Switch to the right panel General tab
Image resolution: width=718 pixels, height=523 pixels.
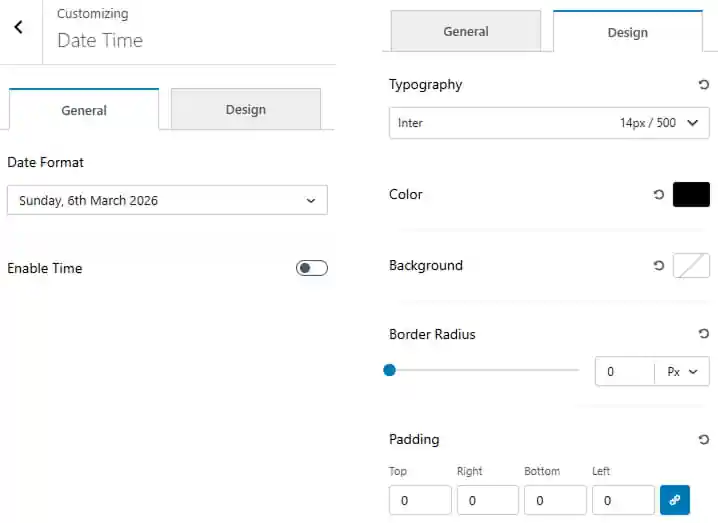pos(466,31)
